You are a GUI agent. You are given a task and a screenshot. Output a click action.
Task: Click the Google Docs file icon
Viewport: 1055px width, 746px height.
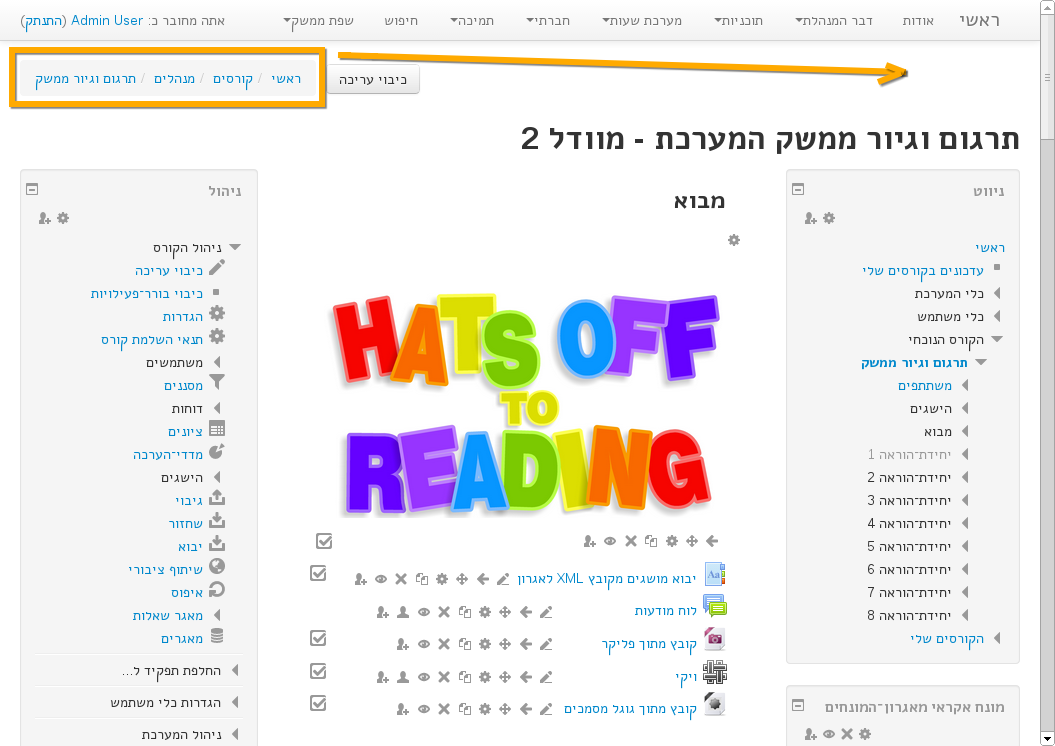[715, 704]
